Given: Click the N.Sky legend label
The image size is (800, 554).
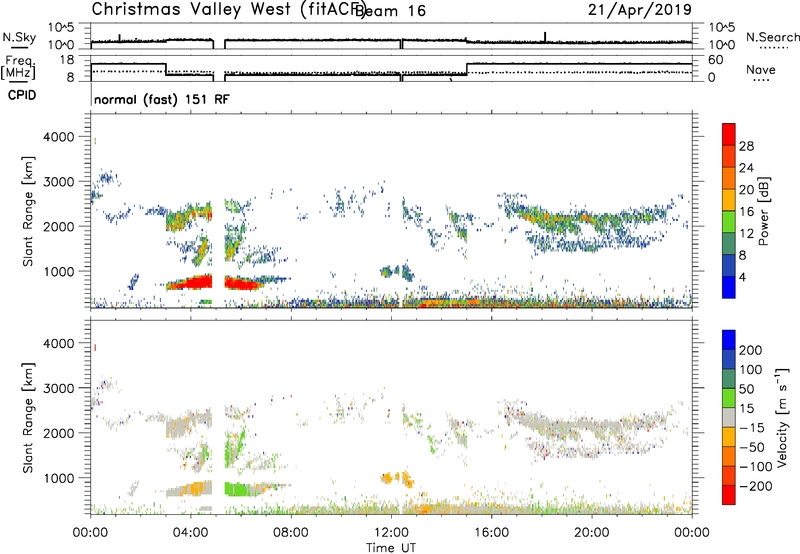Looking at the screenshot, I should click(19, 37).
